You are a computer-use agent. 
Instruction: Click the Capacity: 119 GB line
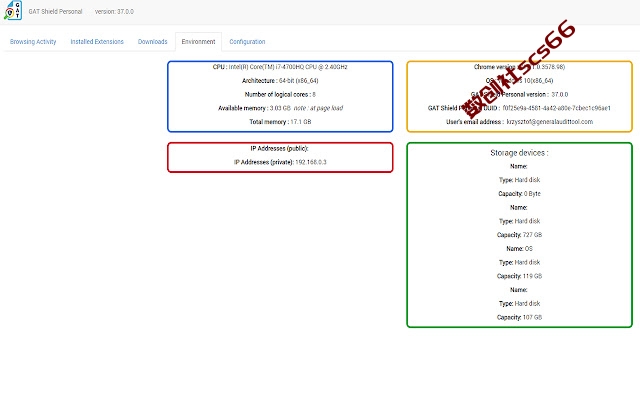click(x=519, y=276)
